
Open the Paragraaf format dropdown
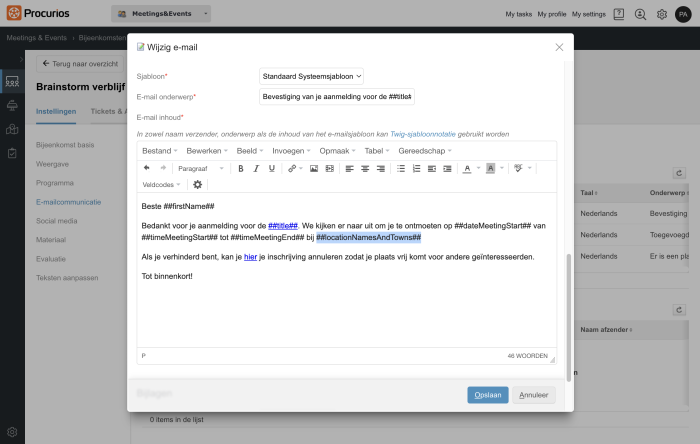pyautogui.click(x=201, y=168)
